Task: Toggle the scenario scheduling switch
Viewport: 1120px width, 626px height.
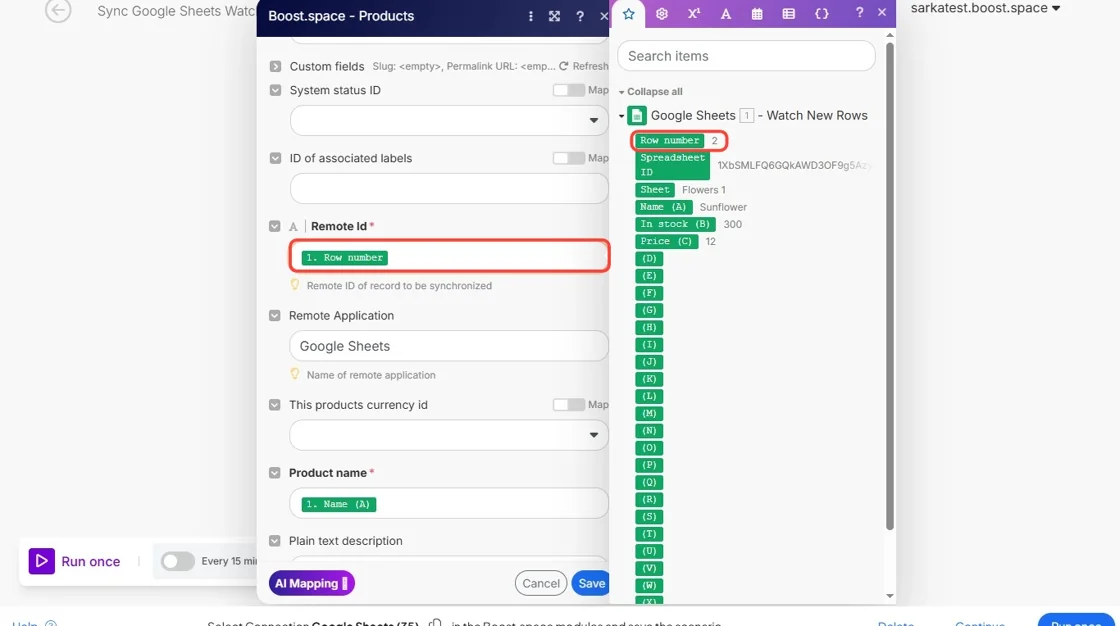Action: pyautogui.click(x=177, y=561)
